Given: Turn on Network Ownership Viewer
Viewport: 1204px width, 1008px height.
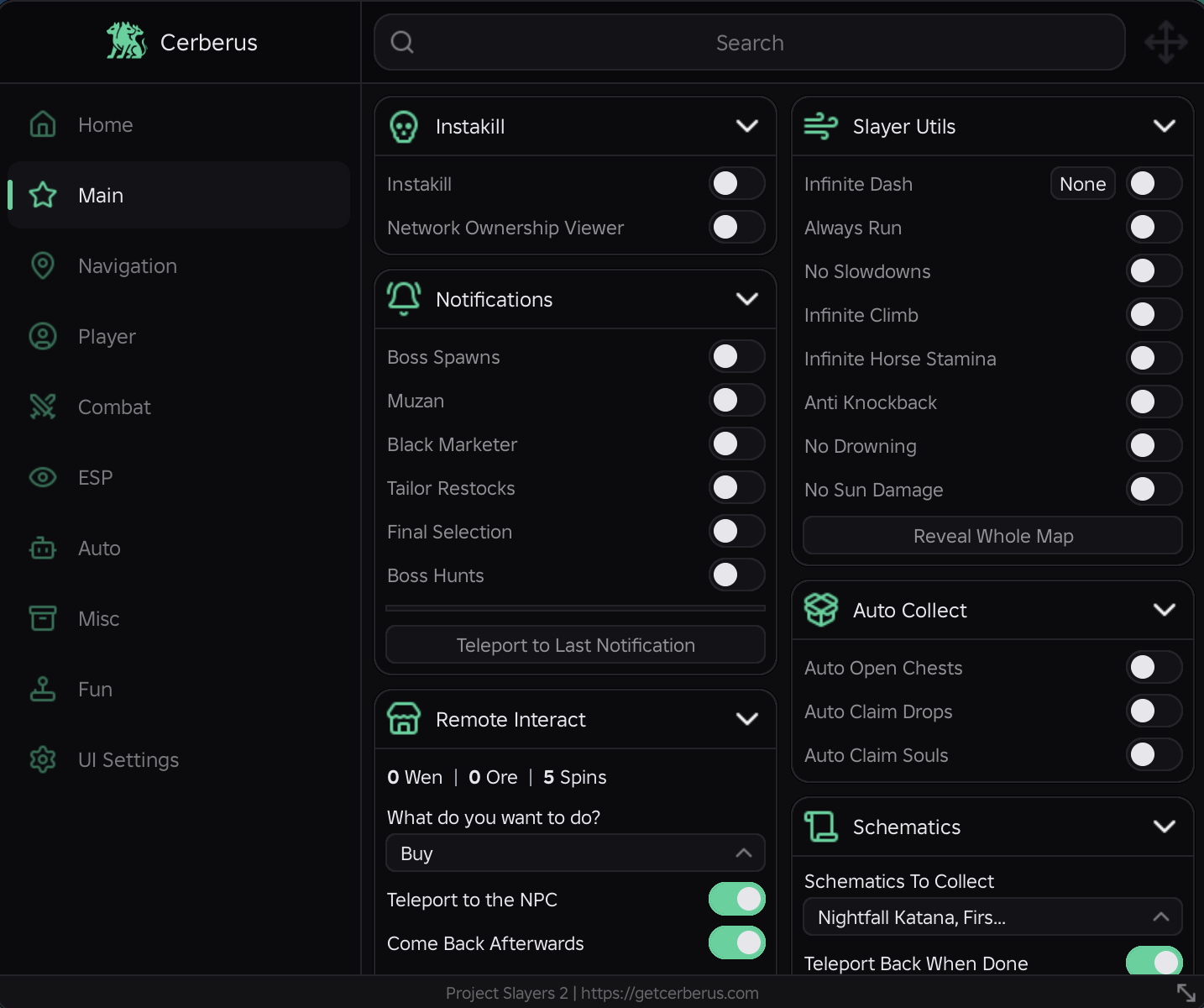Looking at the screenshot, I should coord(737,227).
